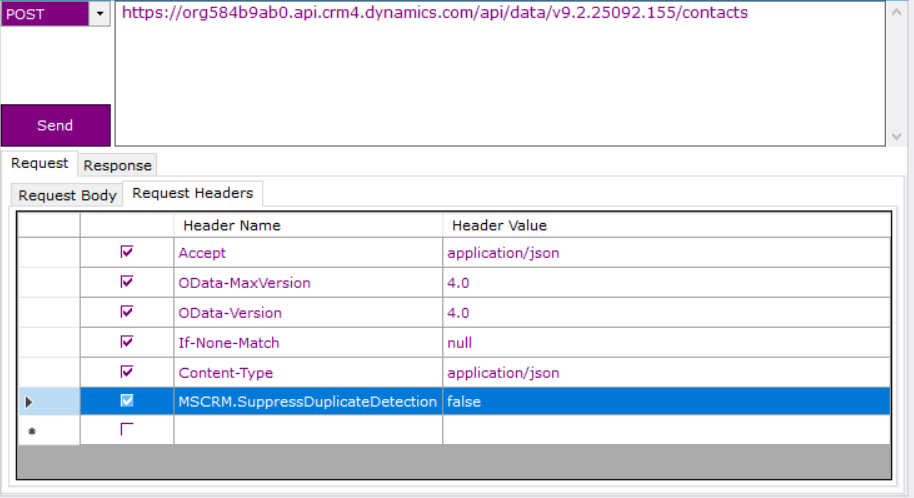The height and width of the screenshot is (498, 914).
Task: Enable the checkbox in the empty new row
Action: coord(127,430)
